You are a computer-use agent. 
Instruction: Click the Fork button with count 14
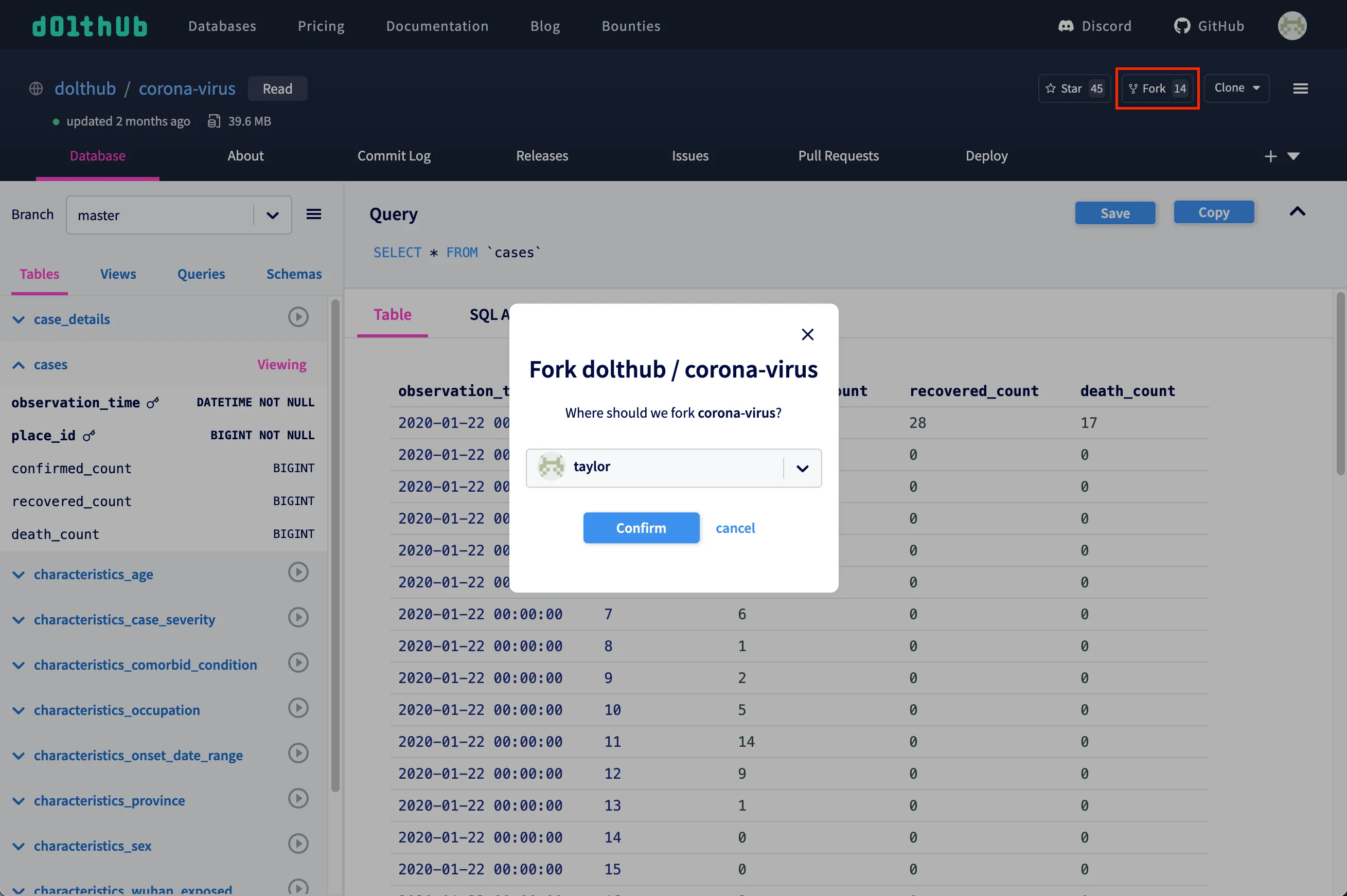click(x=1157, y=88)
